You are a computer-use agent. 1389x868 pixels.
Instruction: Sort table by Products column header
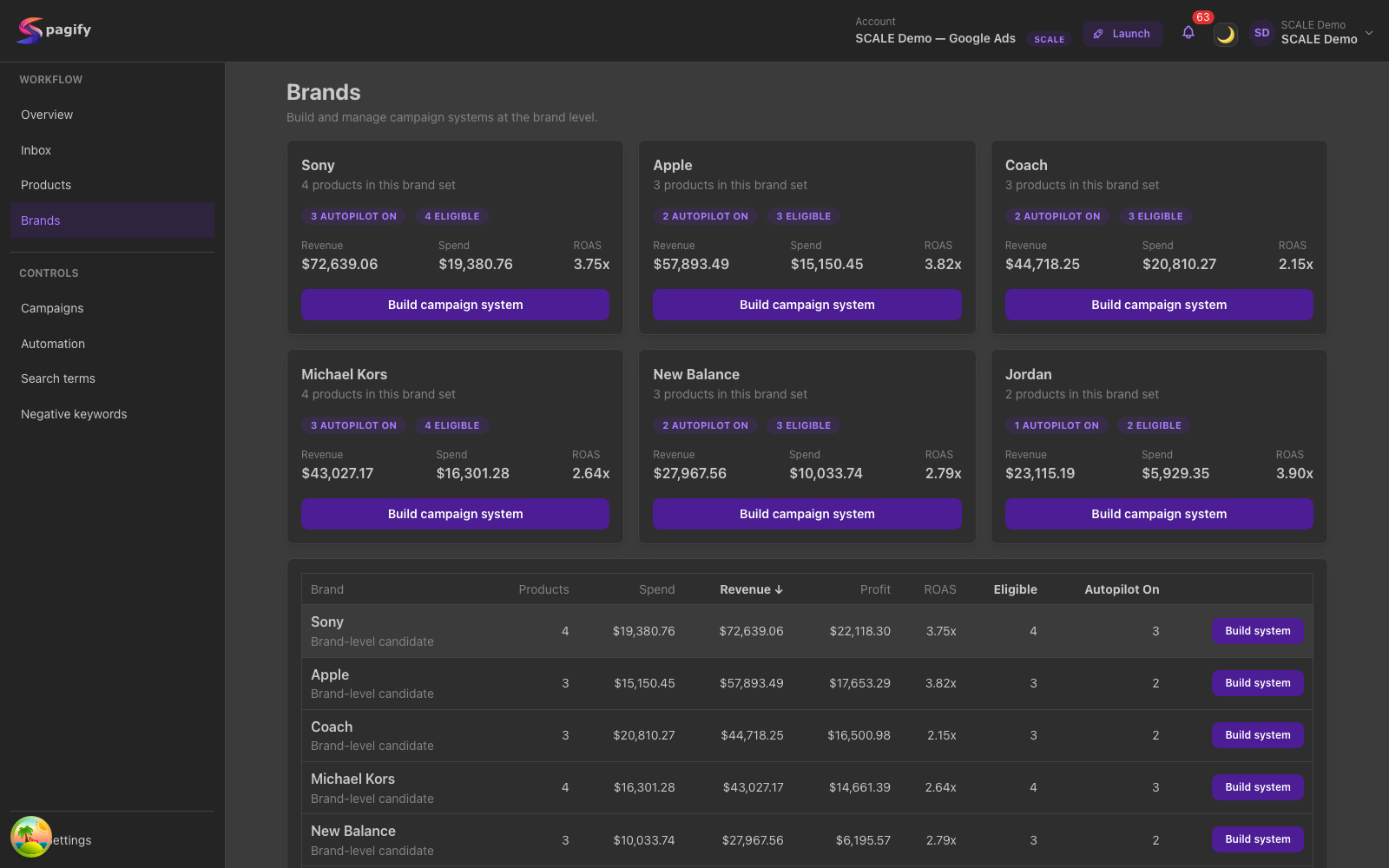[543, 589]
